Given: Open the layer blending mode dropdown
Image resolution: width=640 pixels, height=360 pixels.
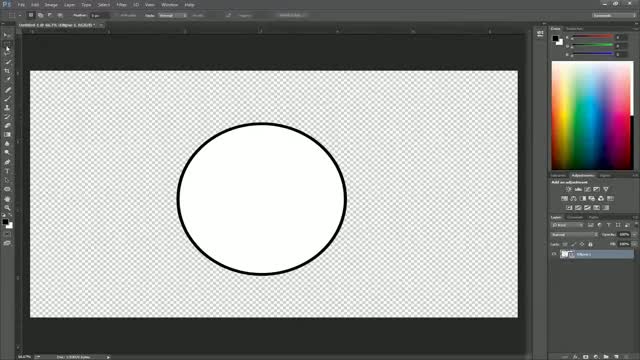Looking at the screenshot, I should pos(574,235).
